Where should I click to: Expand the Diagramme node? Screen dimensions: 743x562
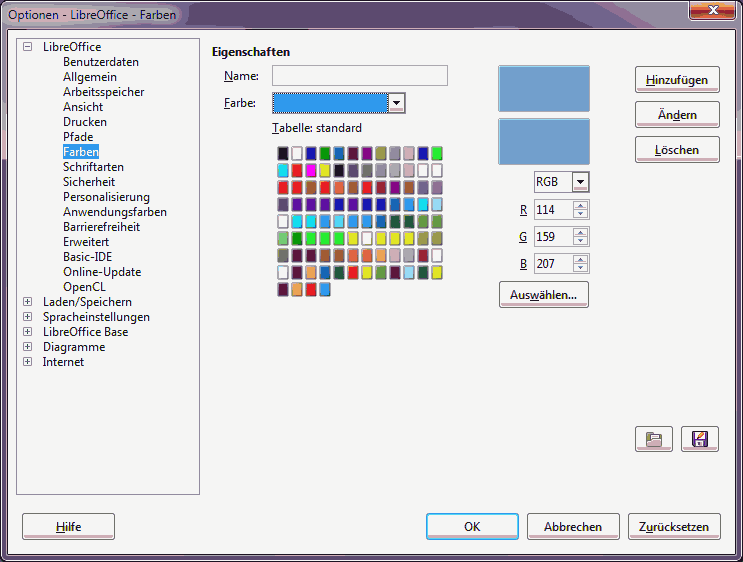(27, 346)
